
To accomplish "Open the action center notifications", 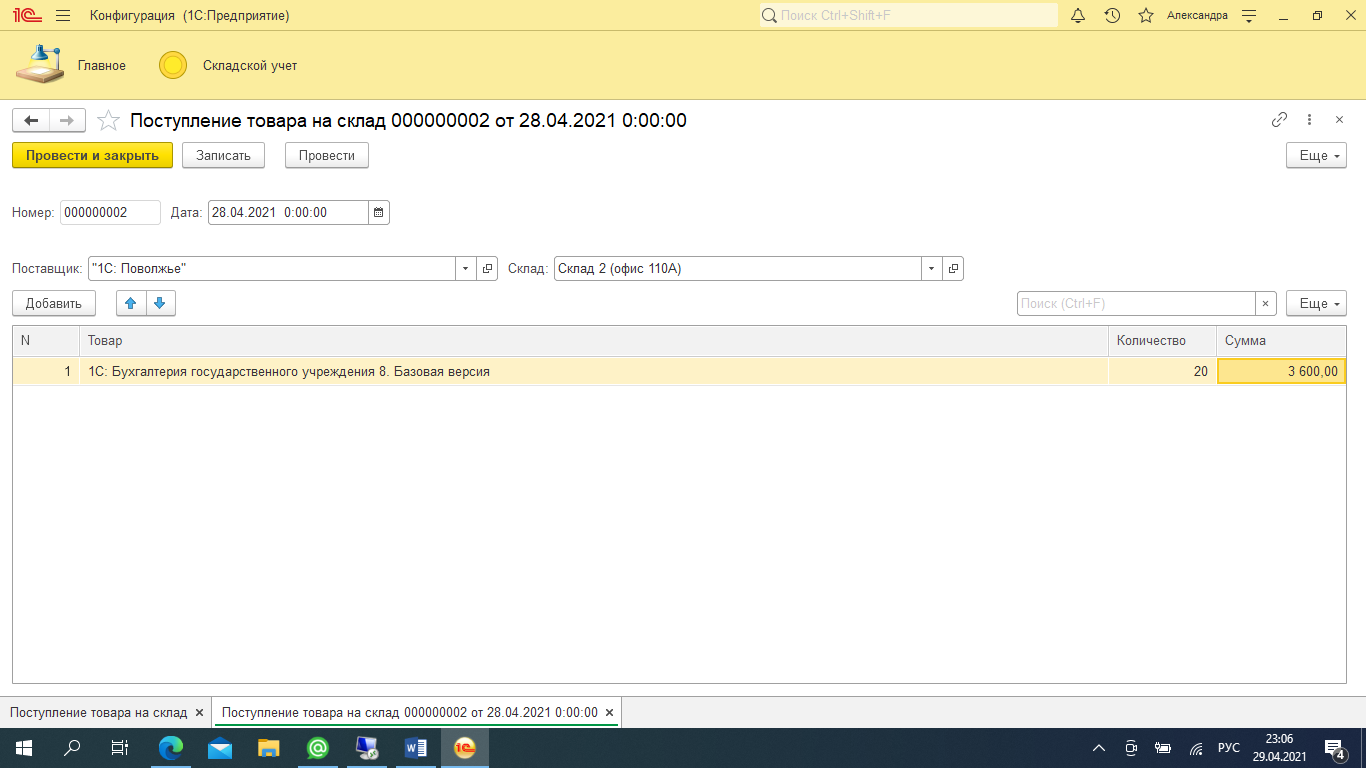I will (1334, 748).
